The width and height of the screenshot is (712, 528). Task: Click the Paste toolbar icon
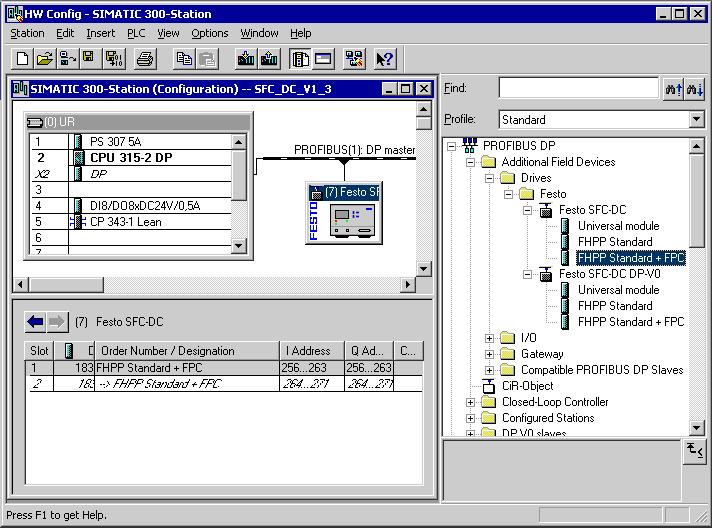pos(207,59)
